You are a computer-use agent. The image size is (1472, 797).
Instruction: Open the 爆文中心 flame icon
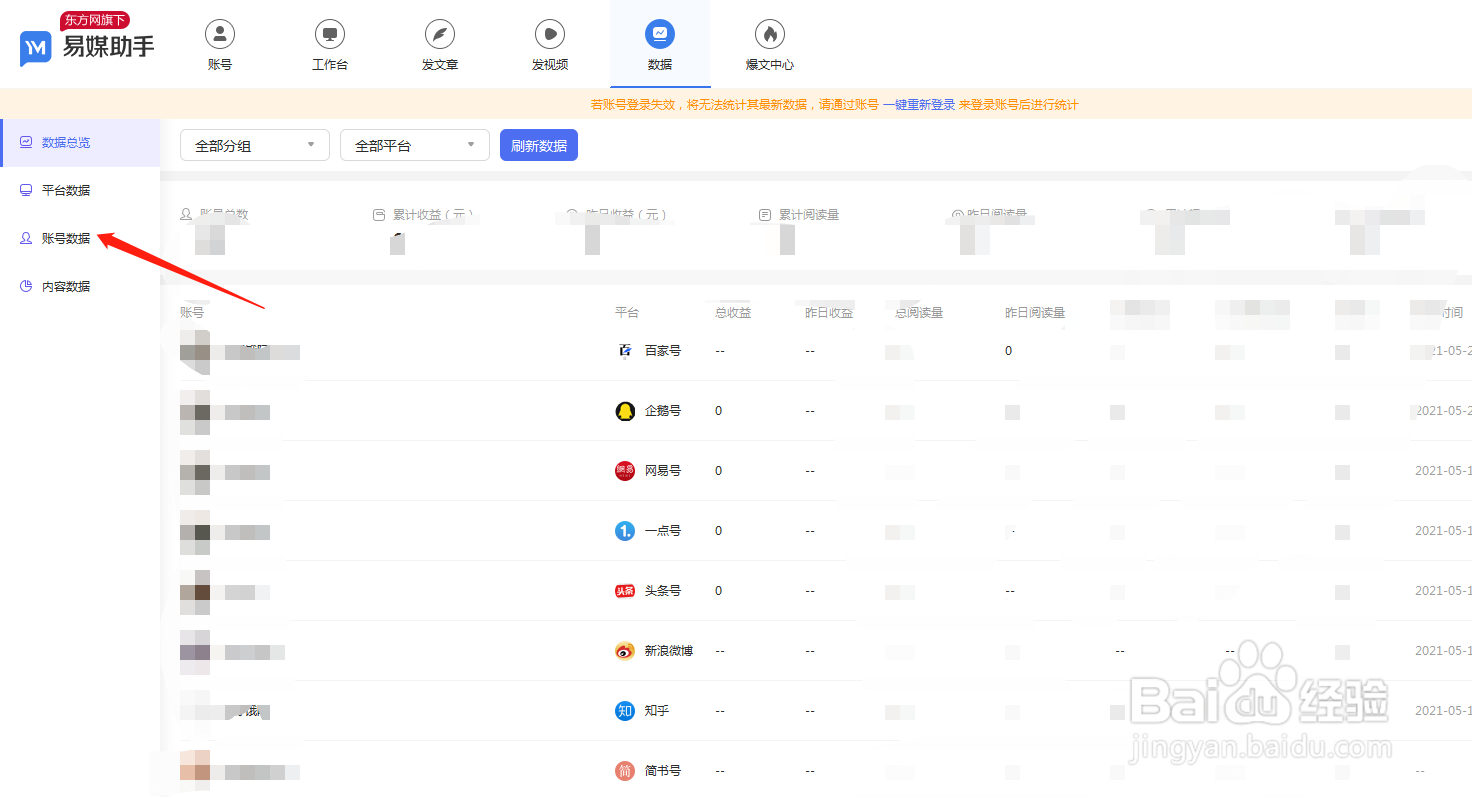(x=770, y=34)
